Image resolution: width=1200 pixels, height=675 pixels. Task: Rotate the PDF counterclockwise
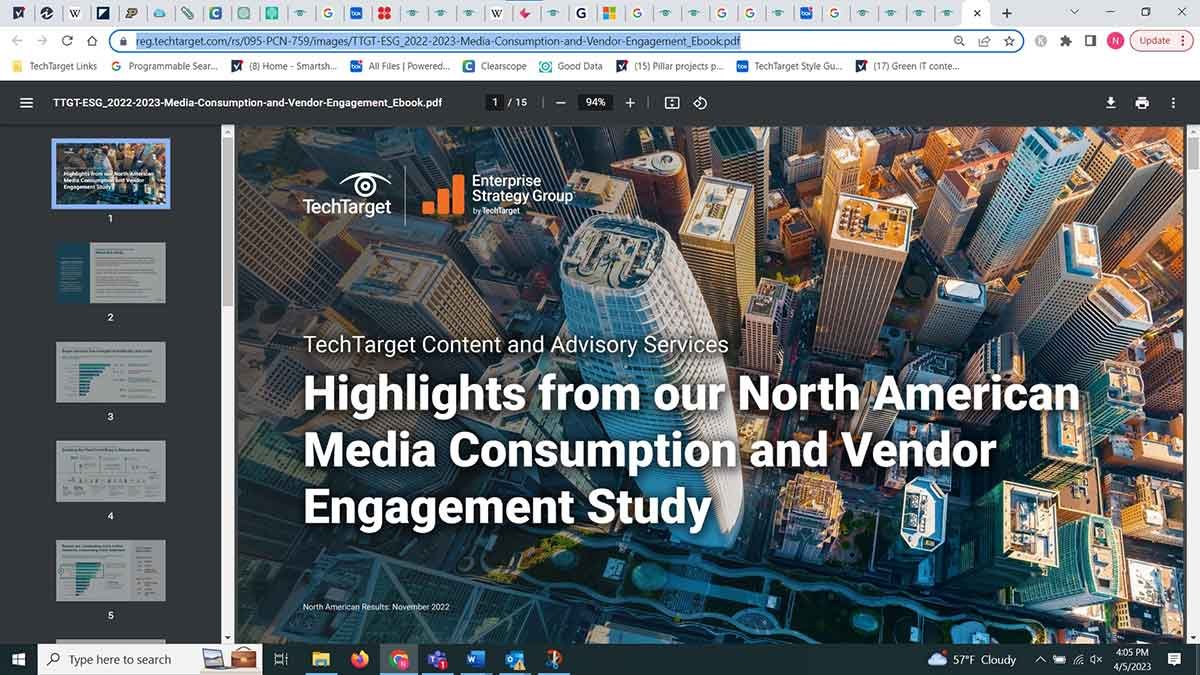point(700,103)
